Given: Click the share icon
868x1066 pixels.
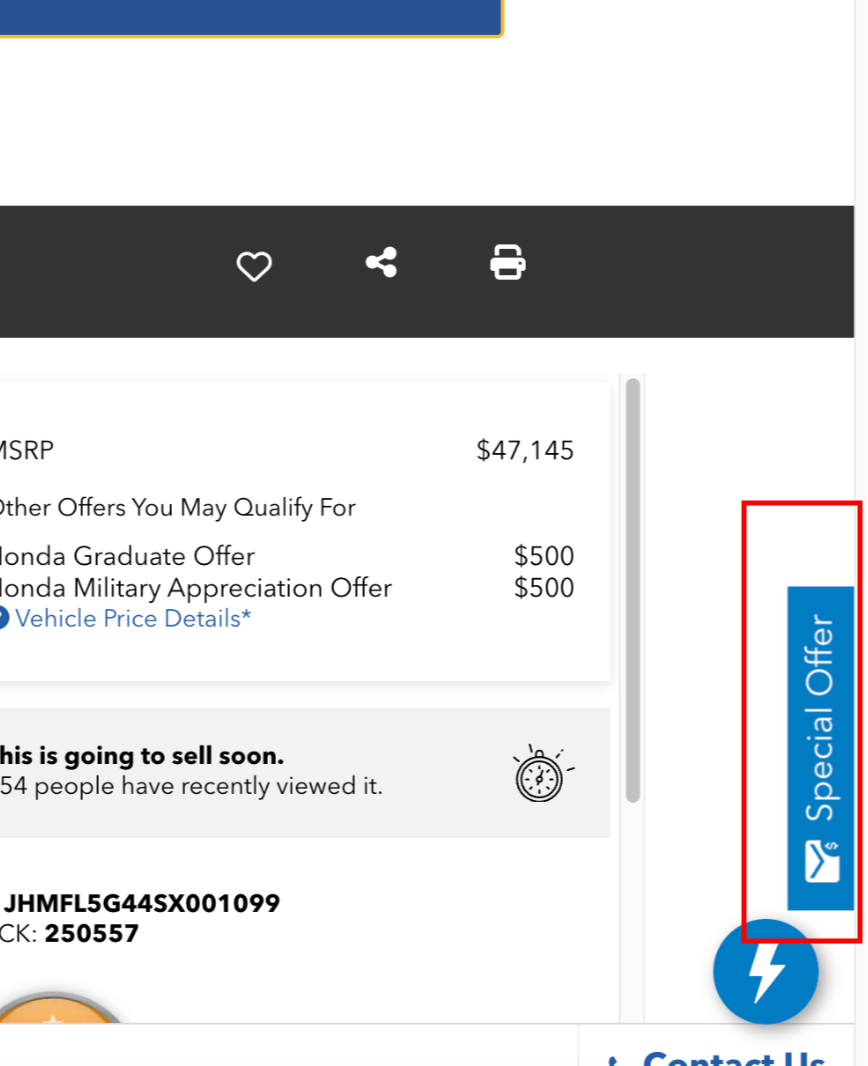Looking at the screenshot, I should pyautogui.click(x=381, y=263).
